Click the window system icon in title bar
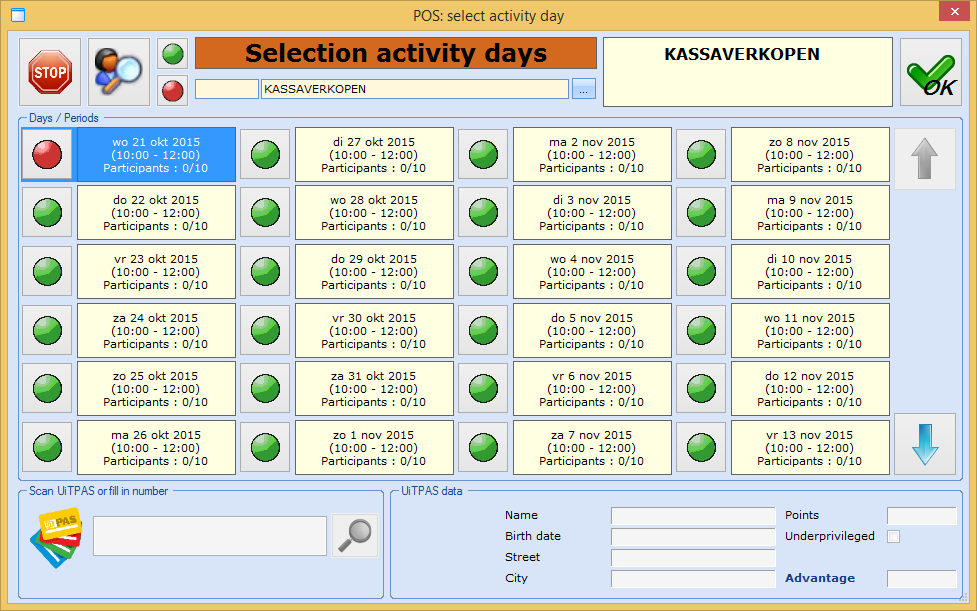 click(x=18, y=15)
